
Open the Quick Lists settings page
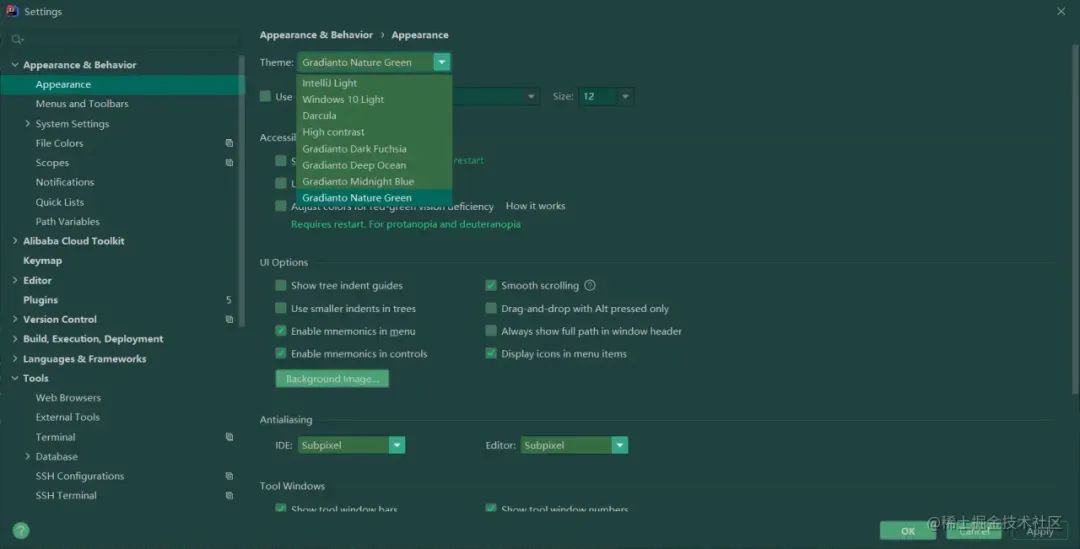tap(60, 202)
